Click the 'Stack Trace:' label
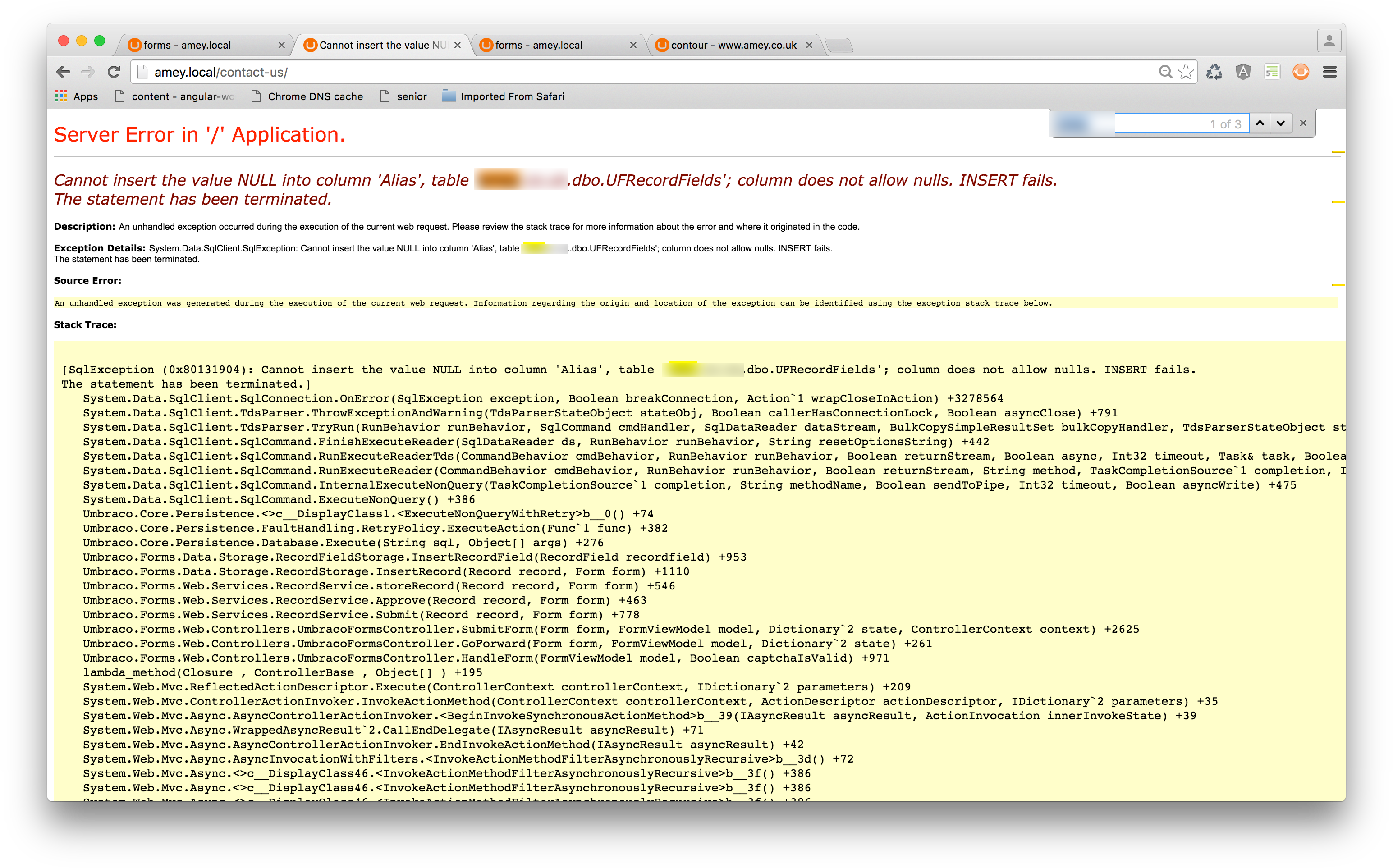1393x868 pixels. [x=85, y=325]
